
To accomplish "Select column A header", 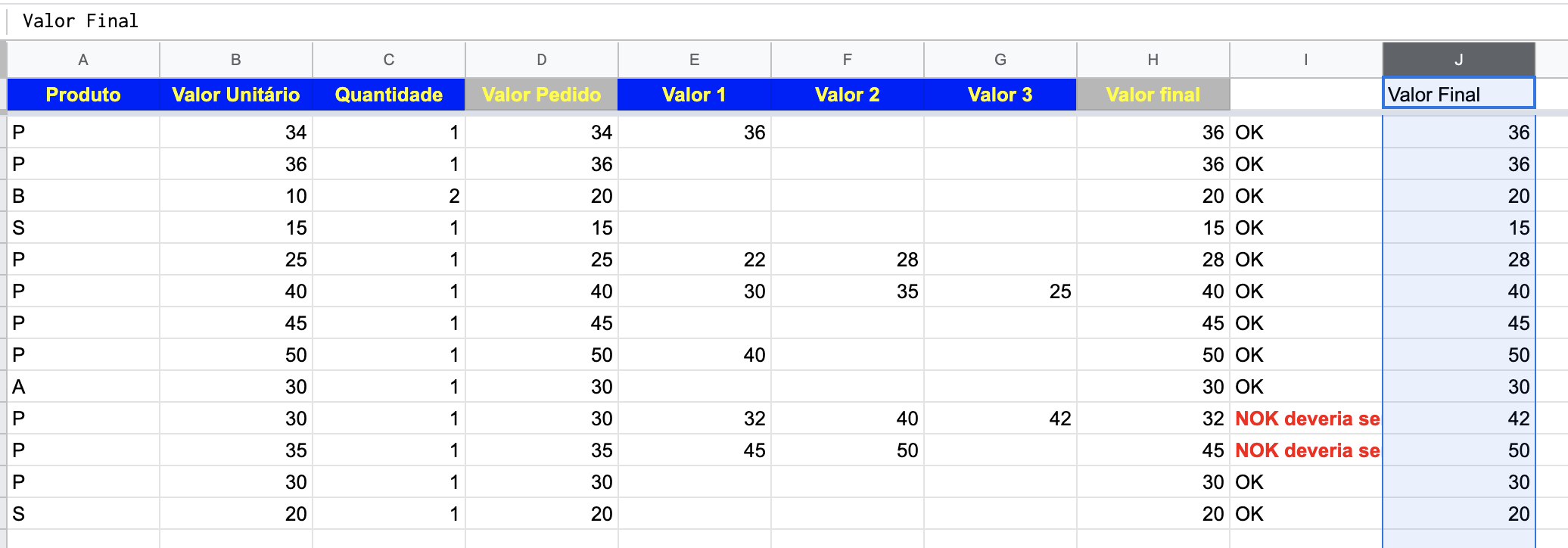I will click(83, 60).
